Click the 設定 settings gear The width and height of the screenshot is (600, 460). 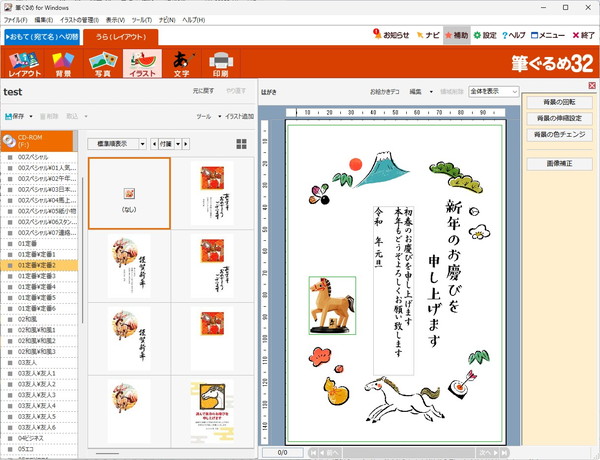point(484,35)
